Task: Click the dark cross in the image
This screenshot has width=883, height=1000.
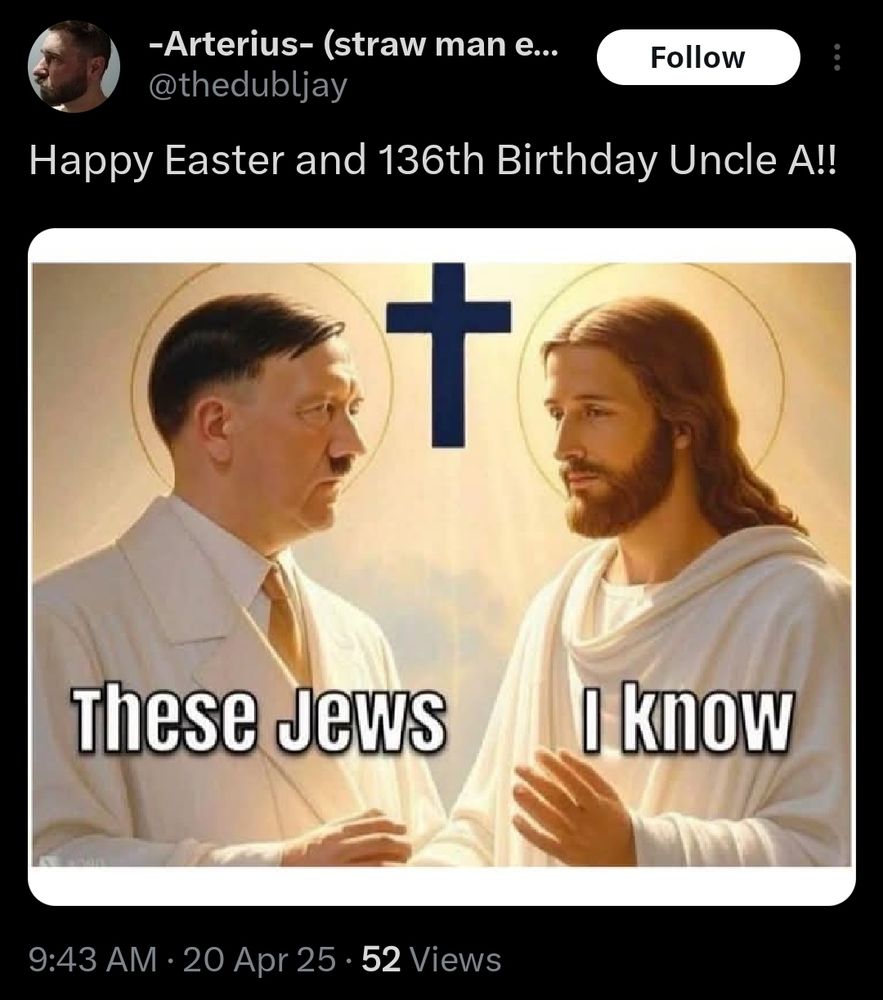Action: pyautogui.click(x=449, y=355)
